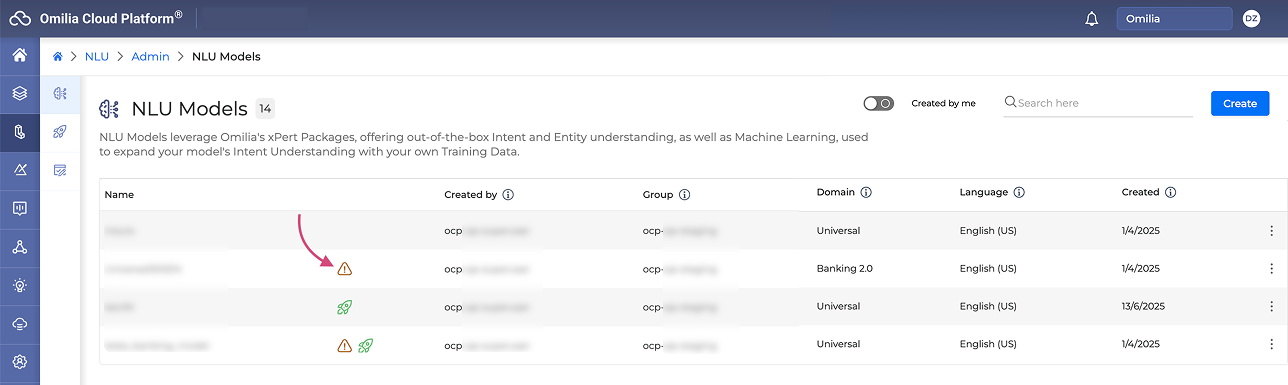Open the rocket deployments icon in sub-sidebar

coord(60,132)
